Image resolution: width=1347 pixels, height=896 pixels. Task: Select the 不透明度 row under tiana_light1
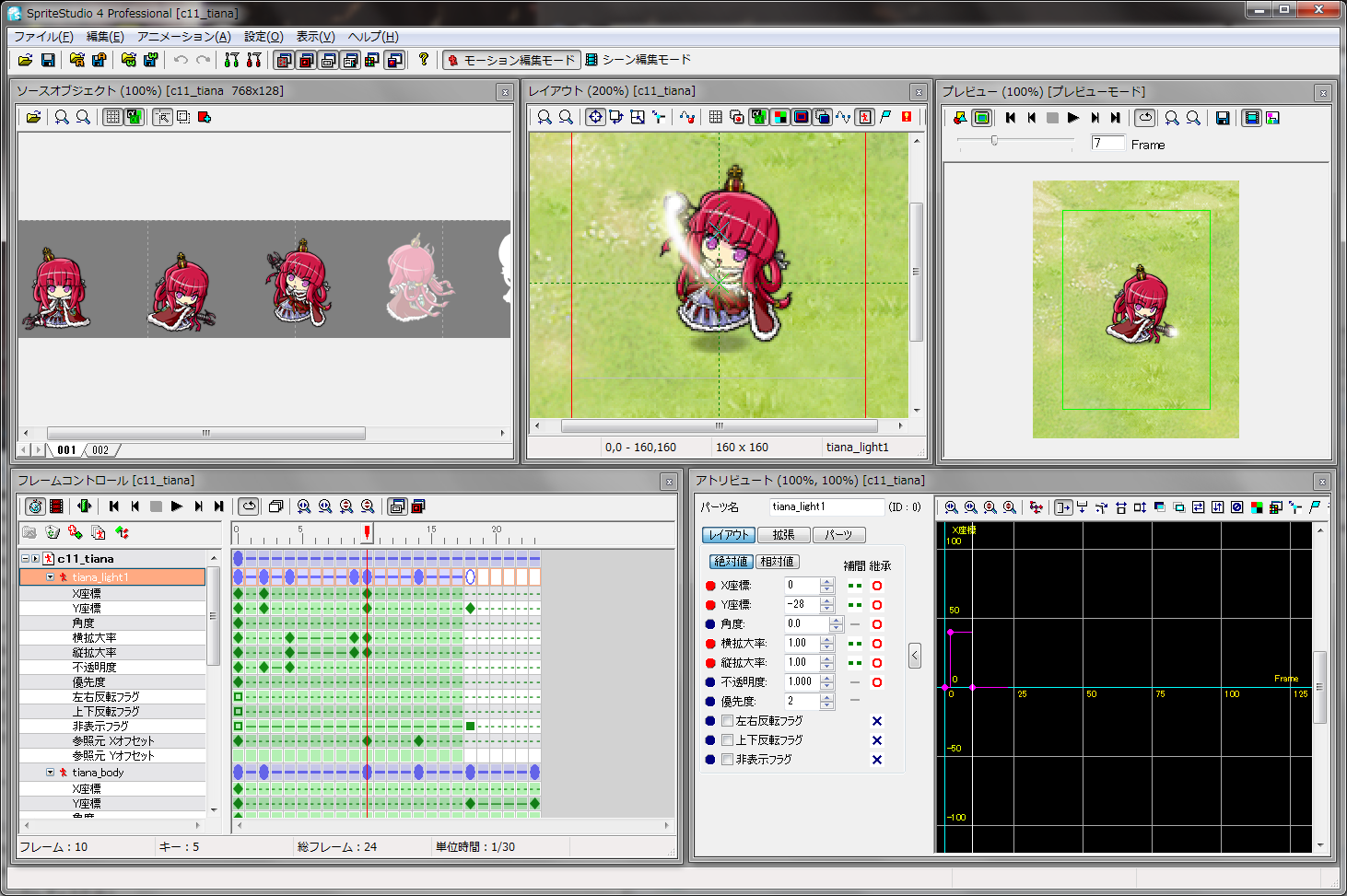[x=112, y=668]
